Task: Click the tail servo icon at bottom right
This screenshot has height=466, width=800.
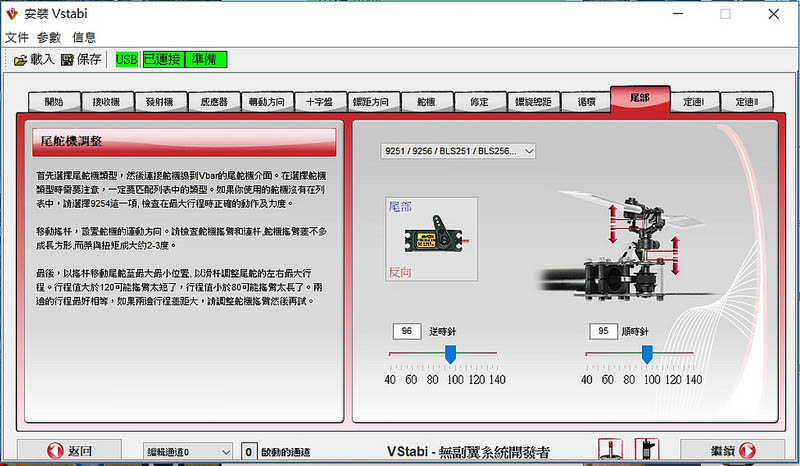Action: point(647,450)
